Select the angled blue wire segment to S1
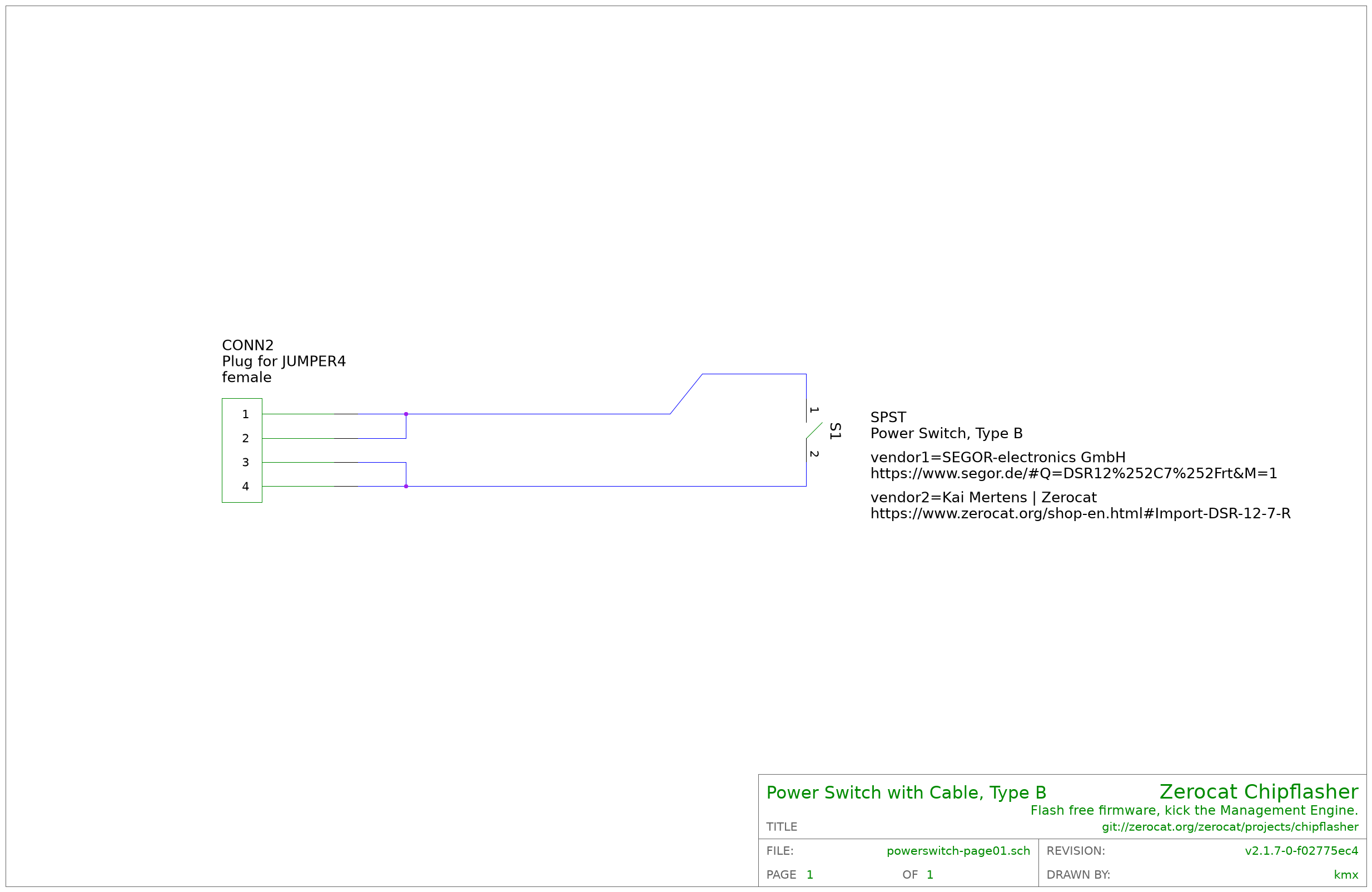The width and height of the screenshot is (1372, 892). 686,394
